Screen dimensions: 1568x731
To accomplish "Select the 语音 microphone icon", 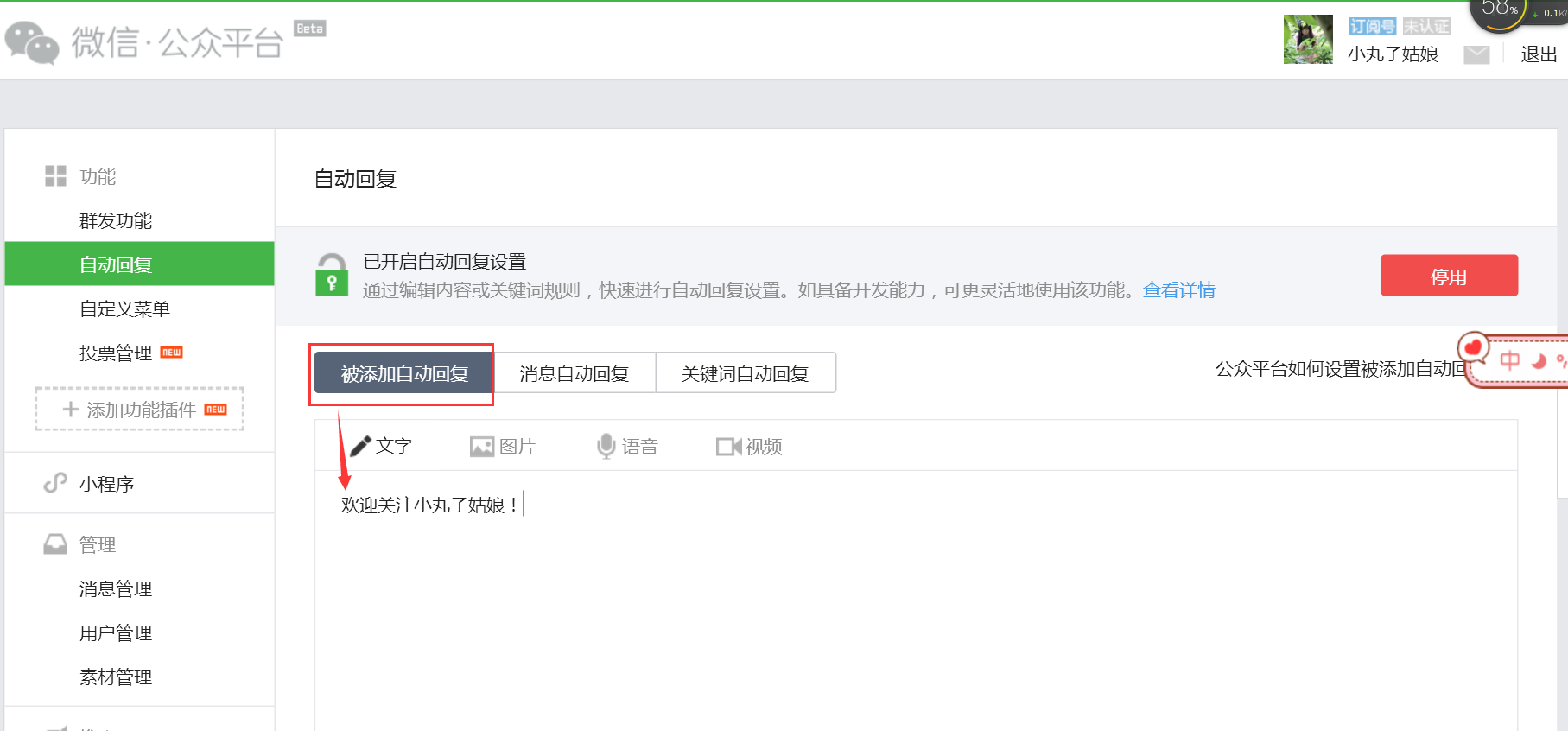I will click(x=606, y=446).
